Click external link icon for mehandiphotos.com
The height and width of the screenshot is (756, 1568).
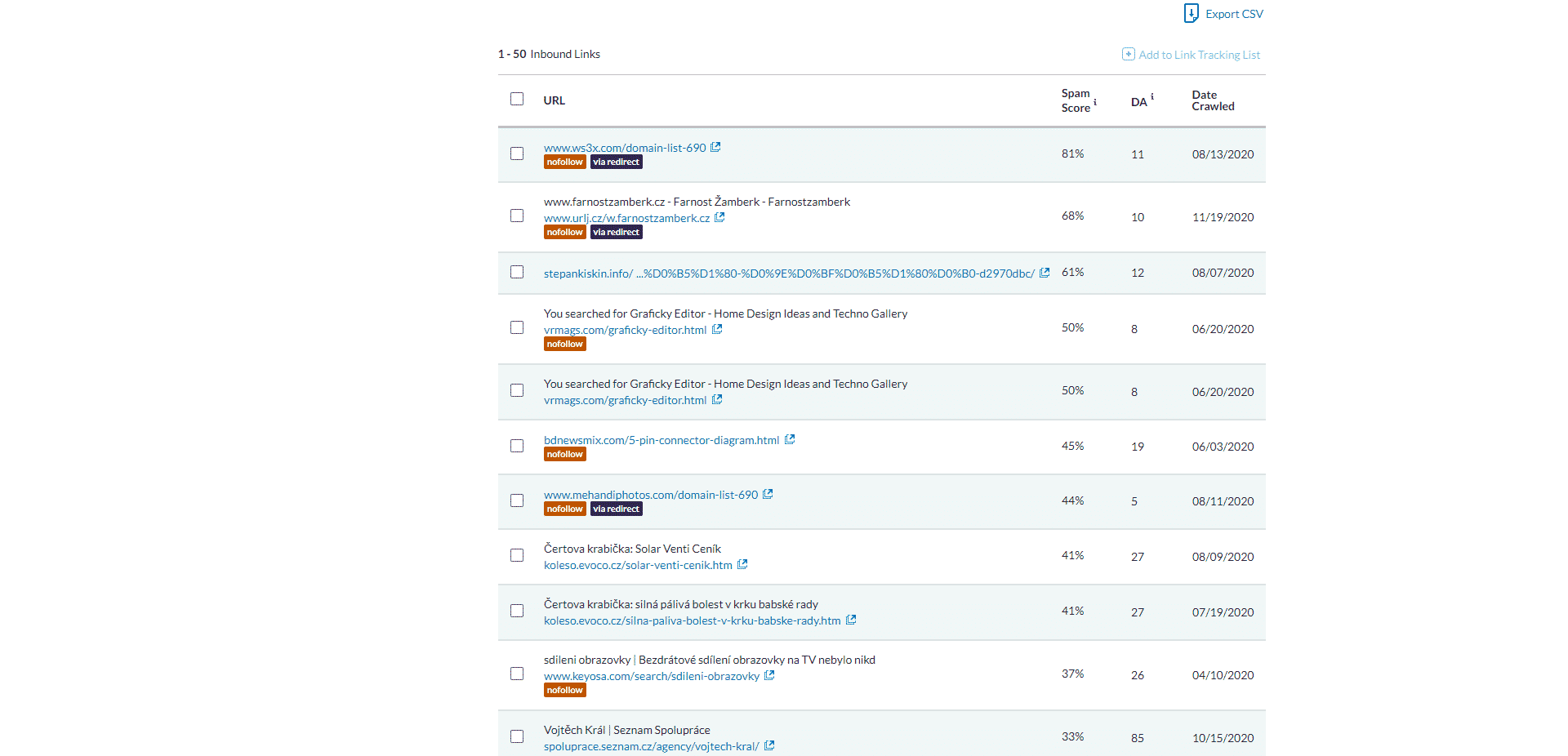tap(768, 495)
